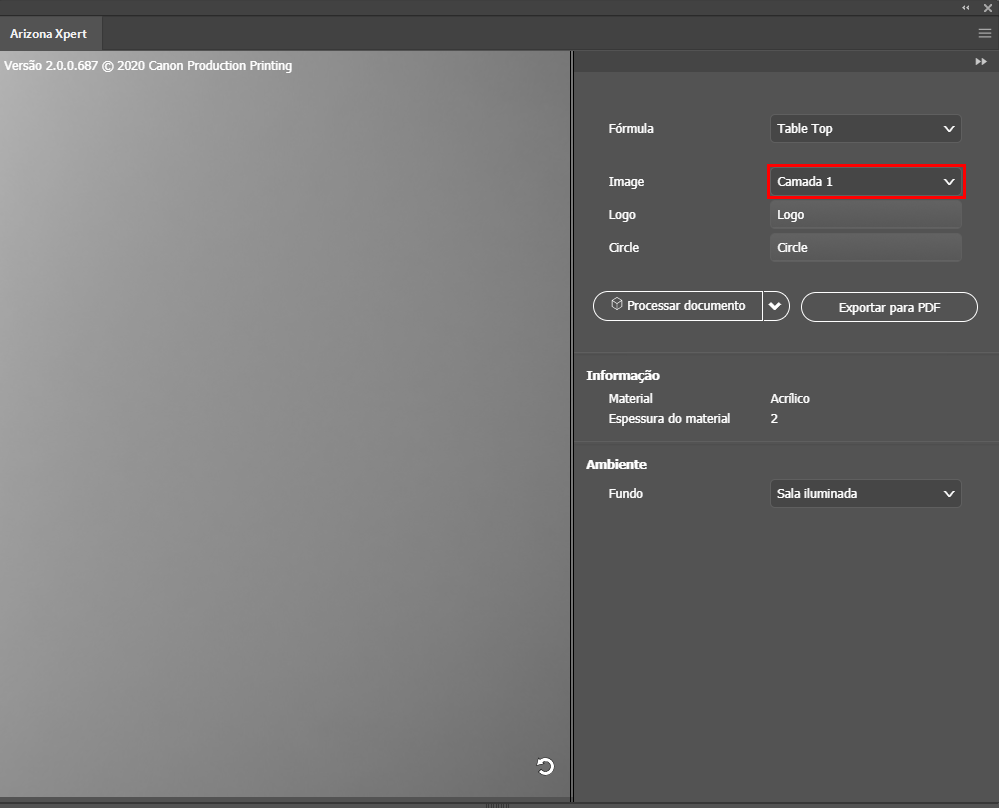Viewport: 999px width, 808px height.
Task: Open the Fórmula dropdown showing Table Top
Action: point(865,129)
